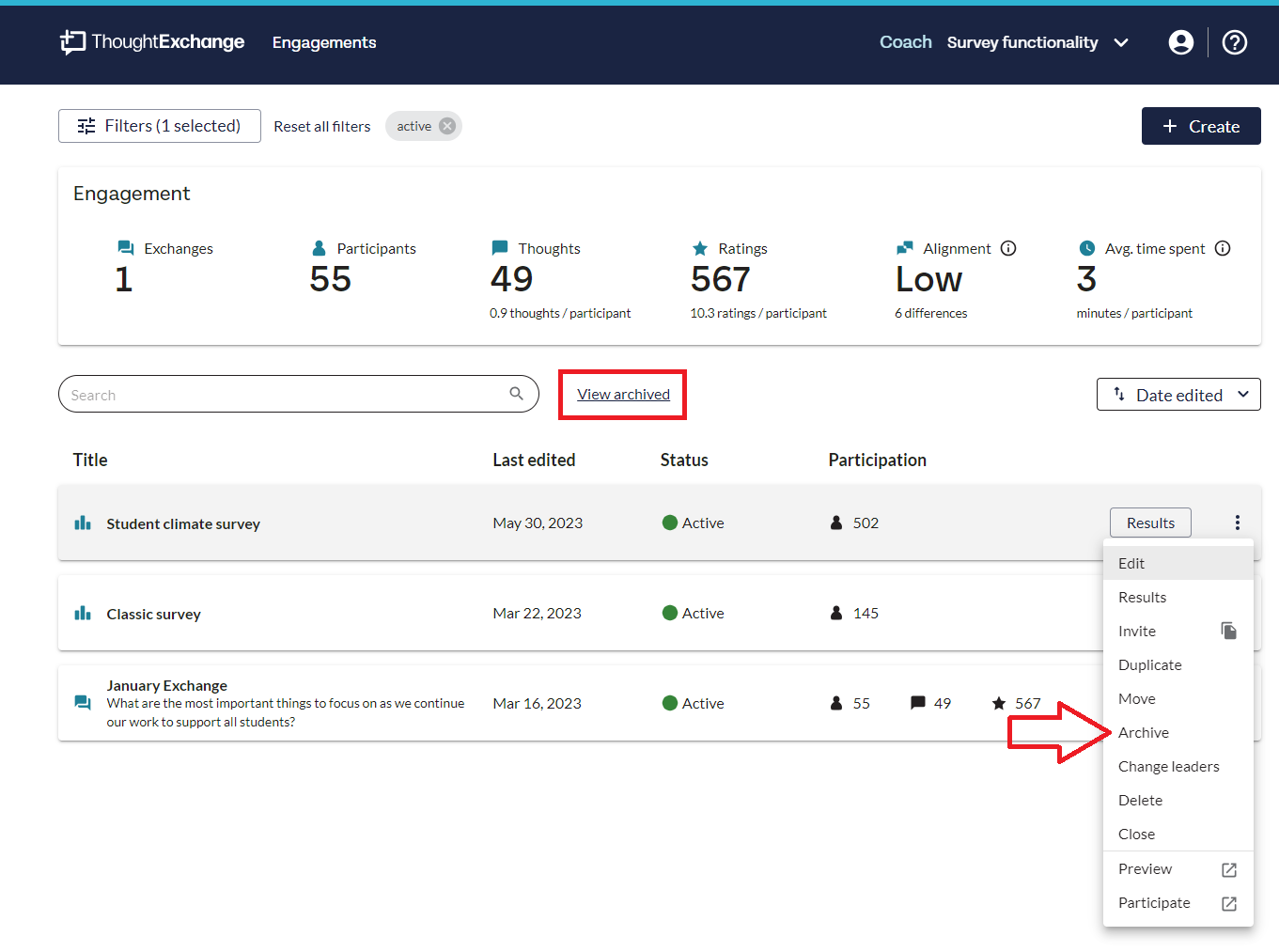Click the search magnifier icon
Image resolution: width=1279 pixels, height=952 pixels.
click(x=517, y=394)
